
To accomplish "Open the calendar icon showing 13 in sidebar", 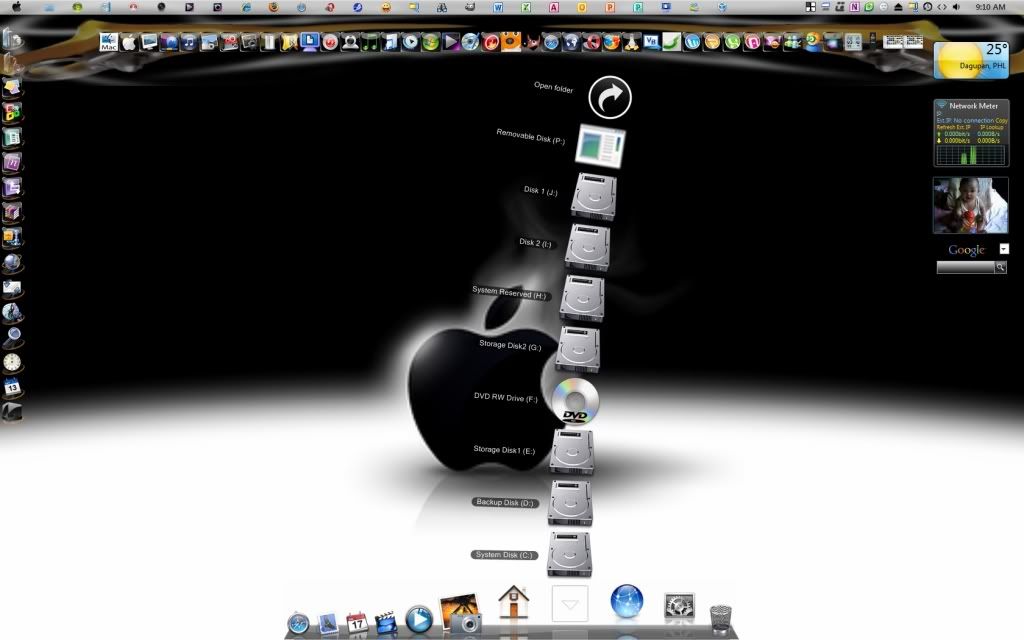I will coord(12,387).
